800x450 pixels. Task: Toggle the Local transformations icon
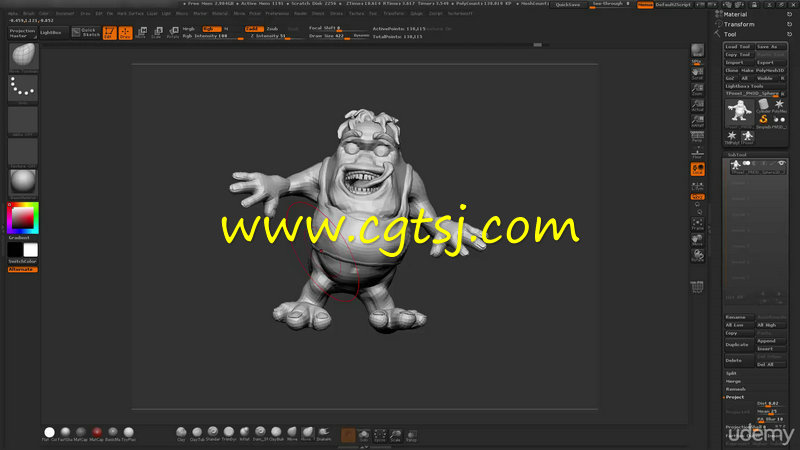coord(697,169)
